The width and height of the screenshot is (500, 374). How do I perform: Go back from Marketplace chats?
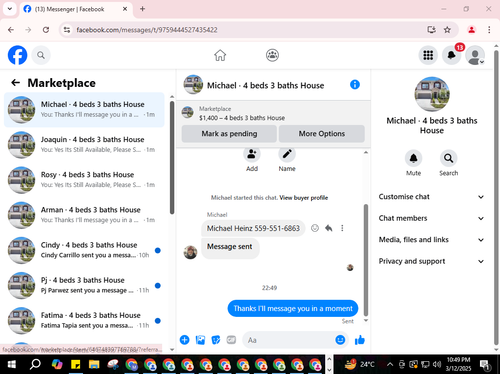(16, 83)
